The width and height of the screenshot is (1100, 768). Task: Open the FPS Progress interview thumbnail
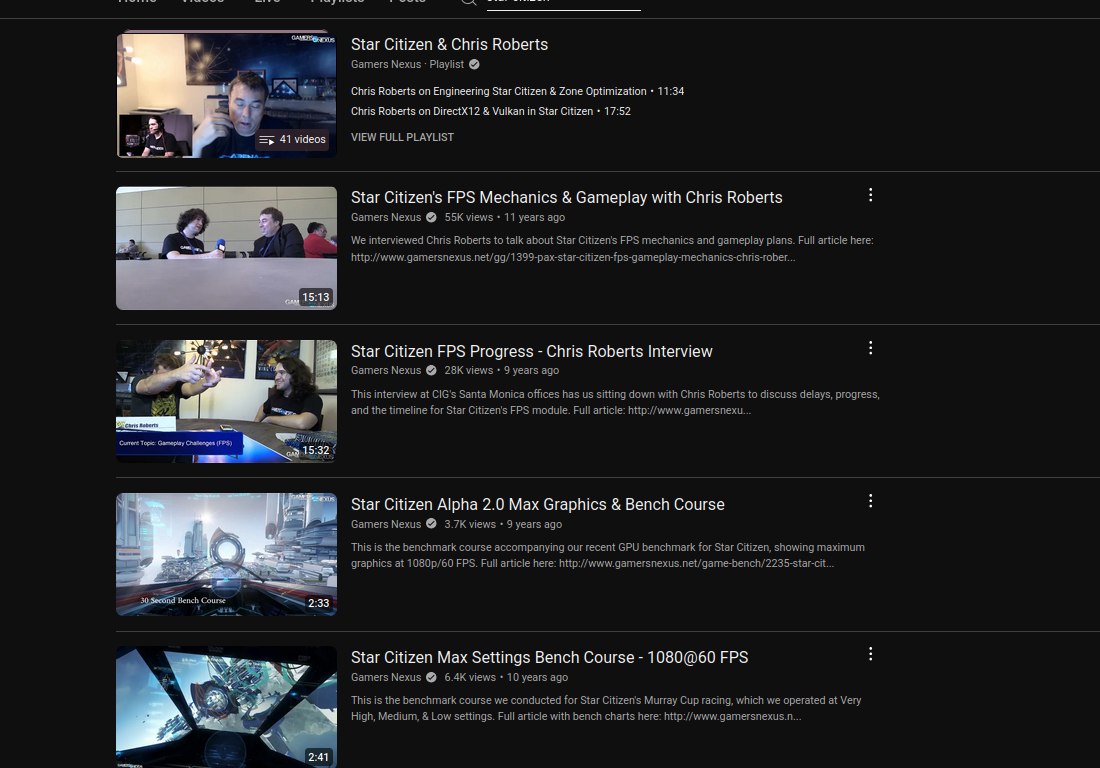coord(226,401)
